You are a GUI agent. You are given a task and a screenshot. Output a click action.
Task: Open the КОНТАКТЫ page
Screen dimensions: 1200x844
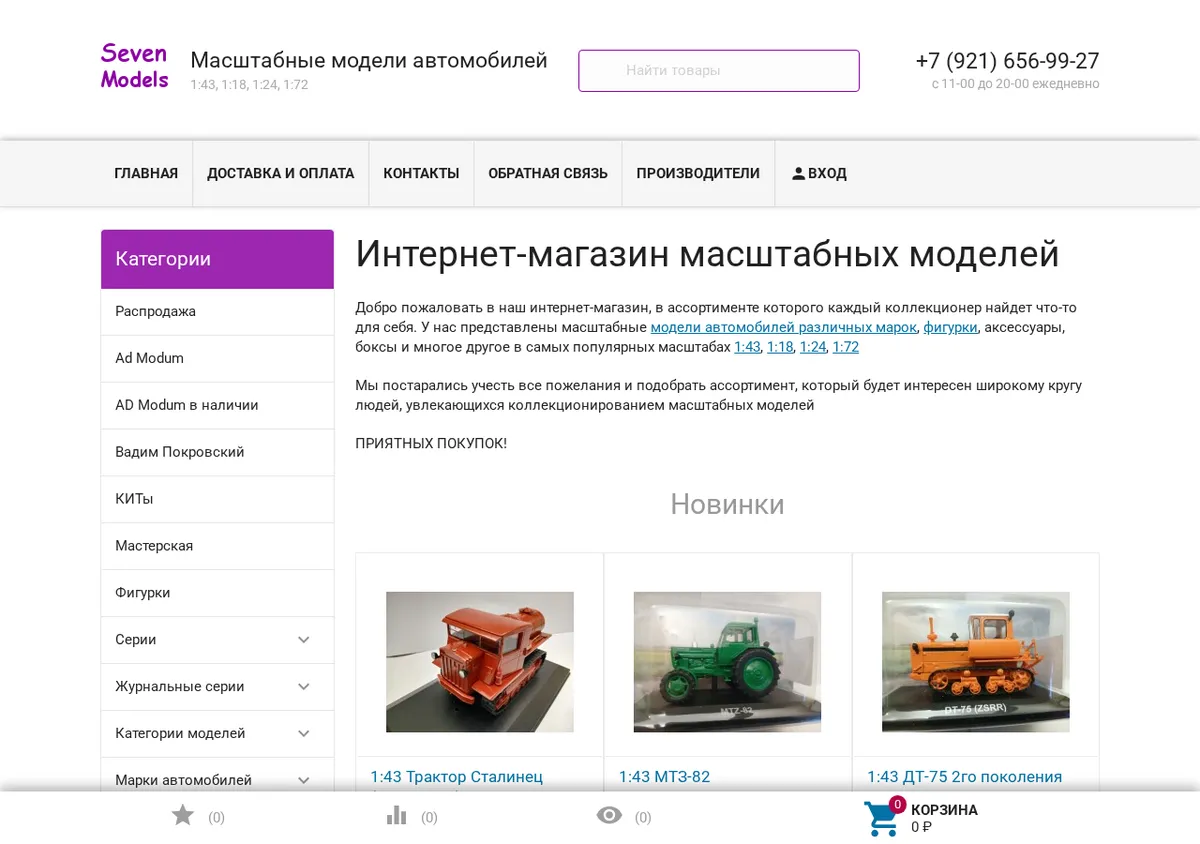[x=421, y=174]
